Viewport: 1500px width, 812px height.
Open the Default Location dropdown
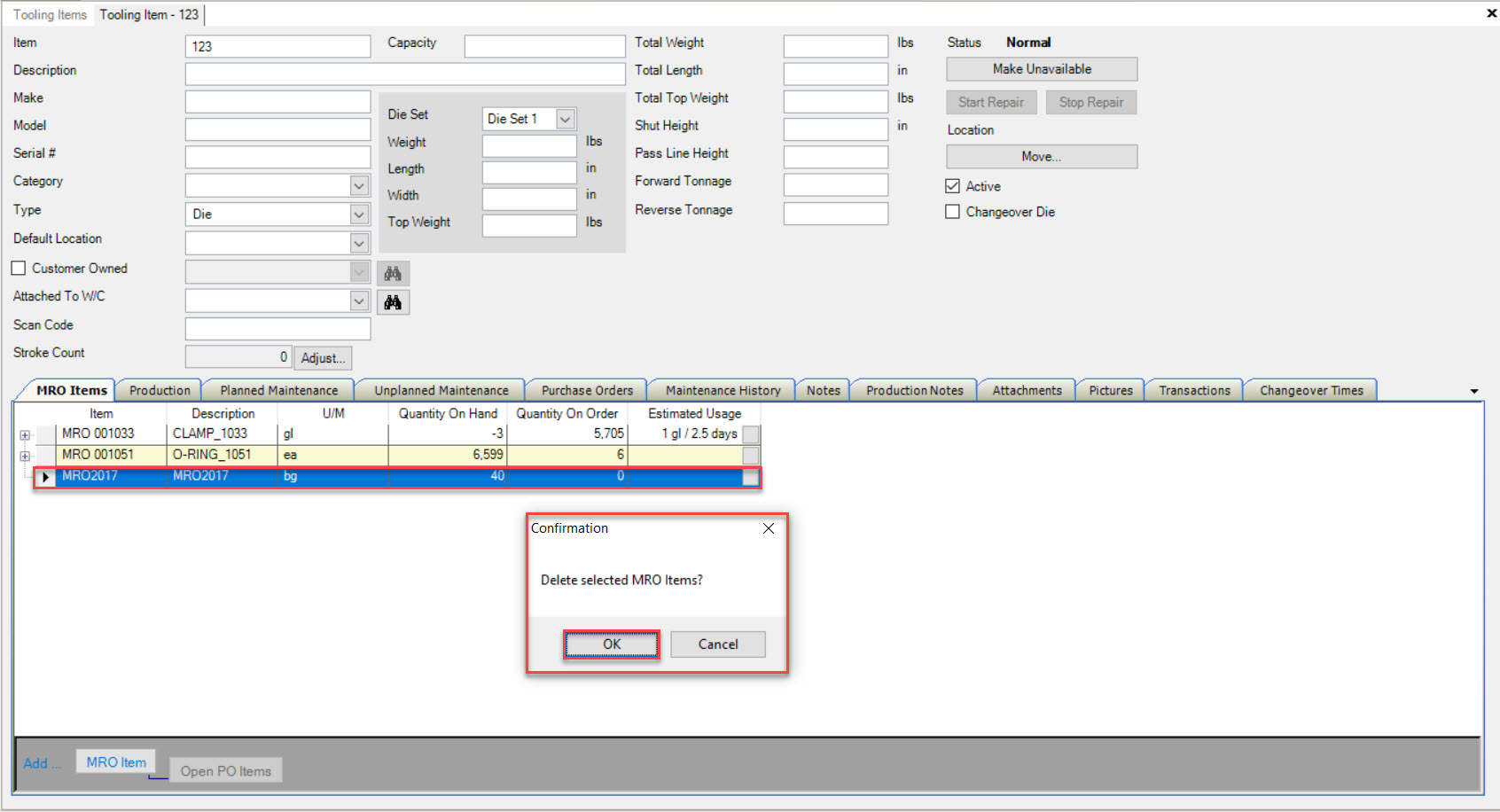(359, 243)
